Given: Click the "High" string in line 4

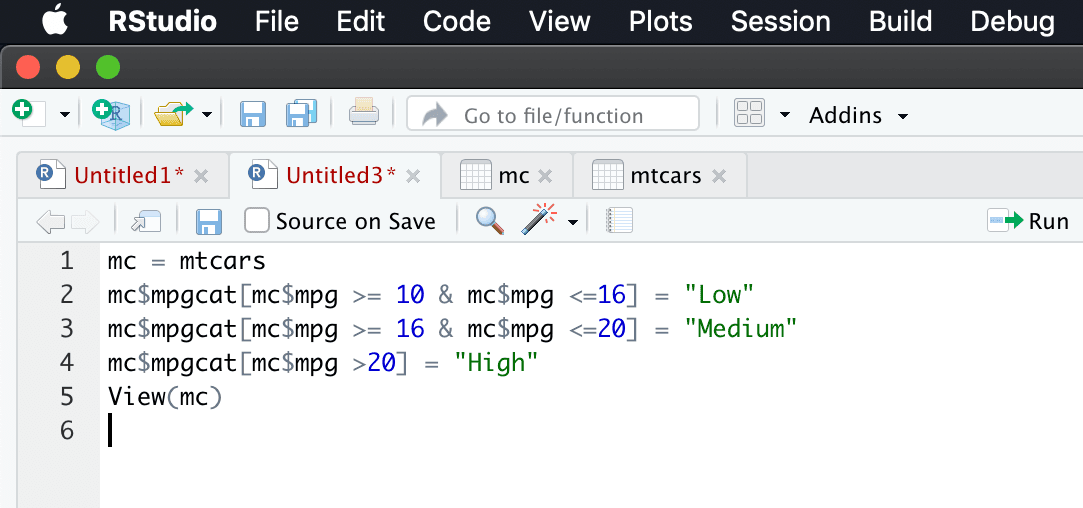Looking at the screenshot, I should tap(496, 362).
